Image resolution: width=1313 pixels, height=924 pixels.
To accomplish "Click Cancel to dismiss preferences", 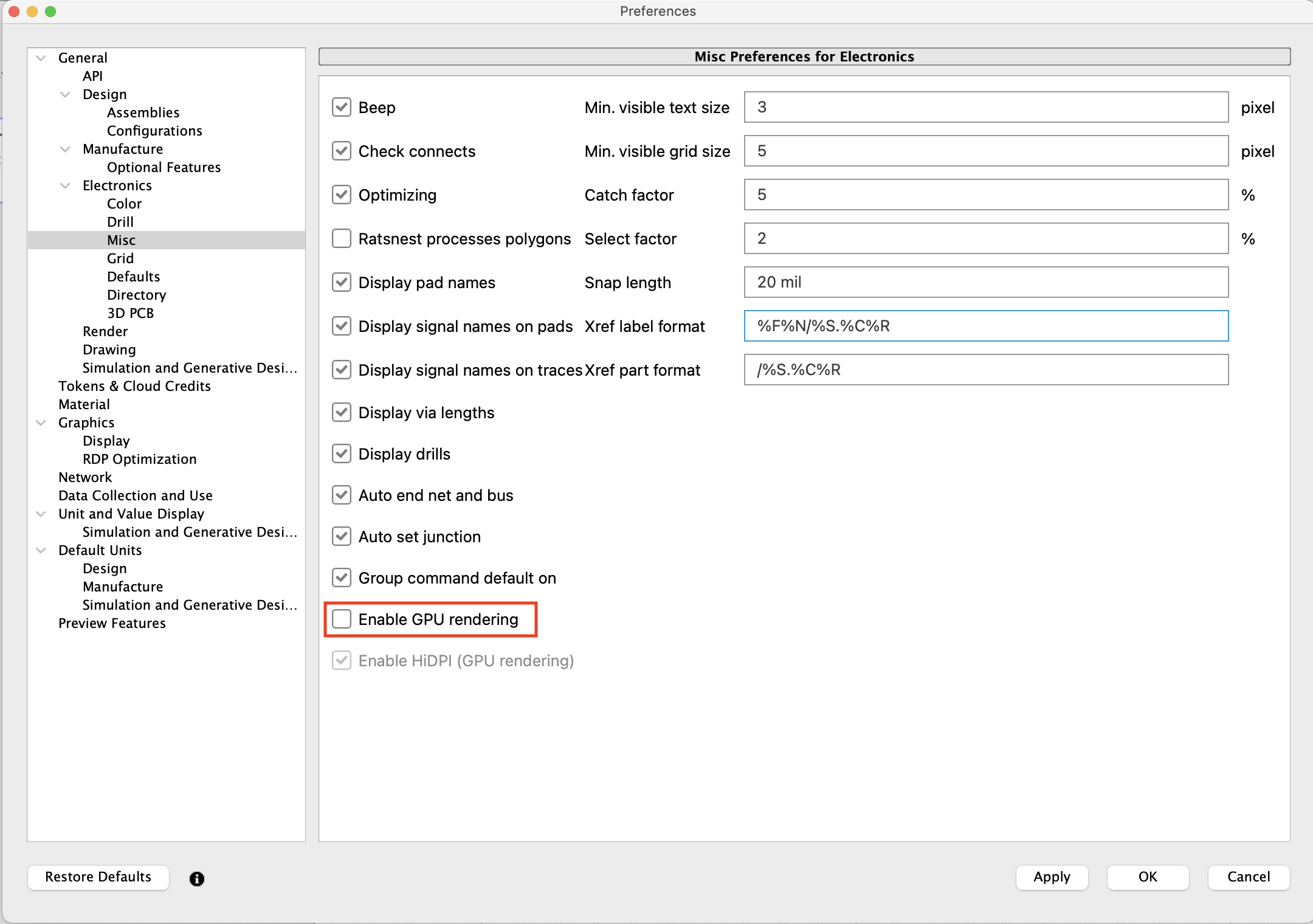I will pos(1248,877).
